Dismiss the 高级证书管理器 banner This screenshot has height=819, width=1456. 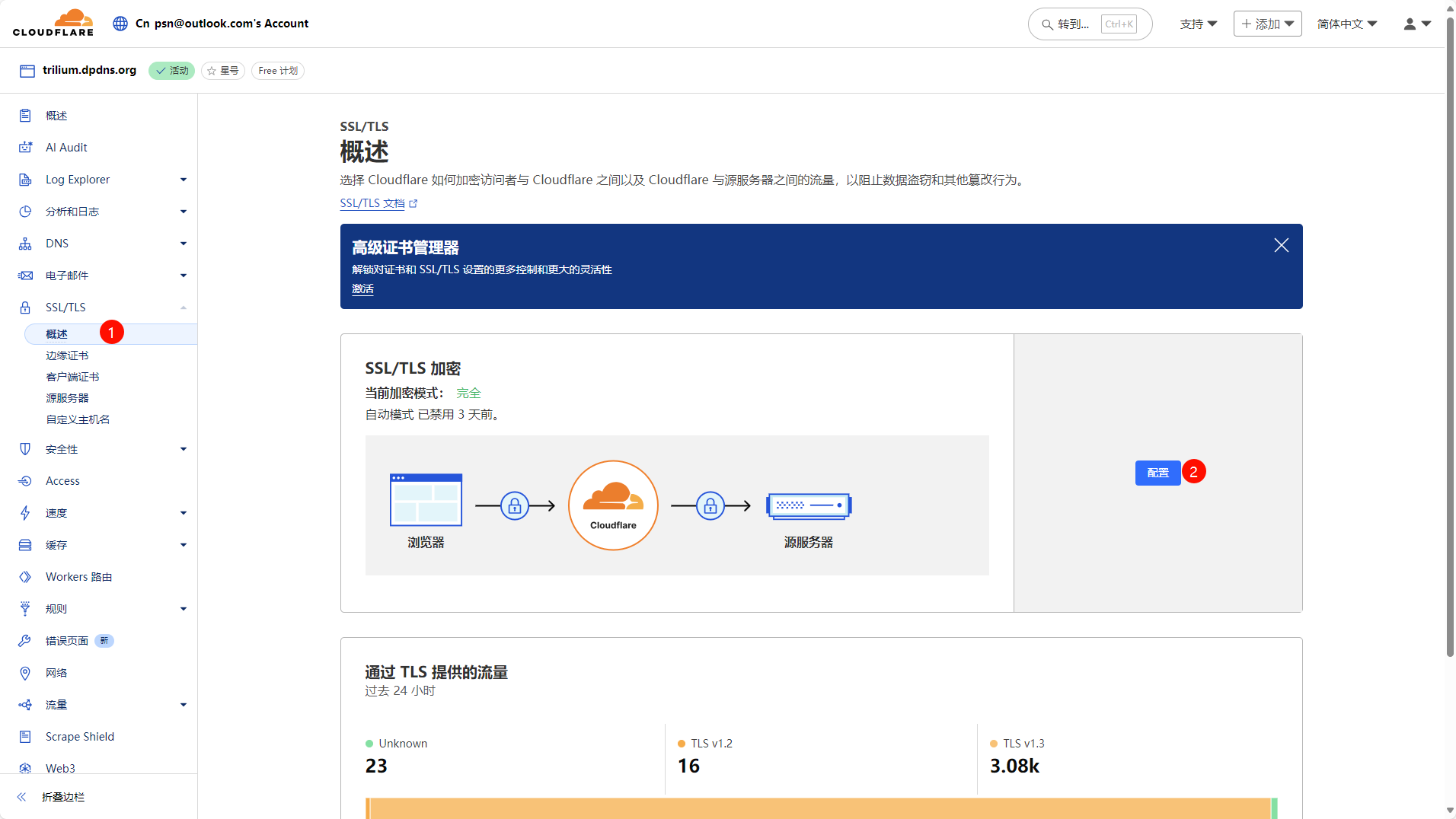click(1281, 245)
